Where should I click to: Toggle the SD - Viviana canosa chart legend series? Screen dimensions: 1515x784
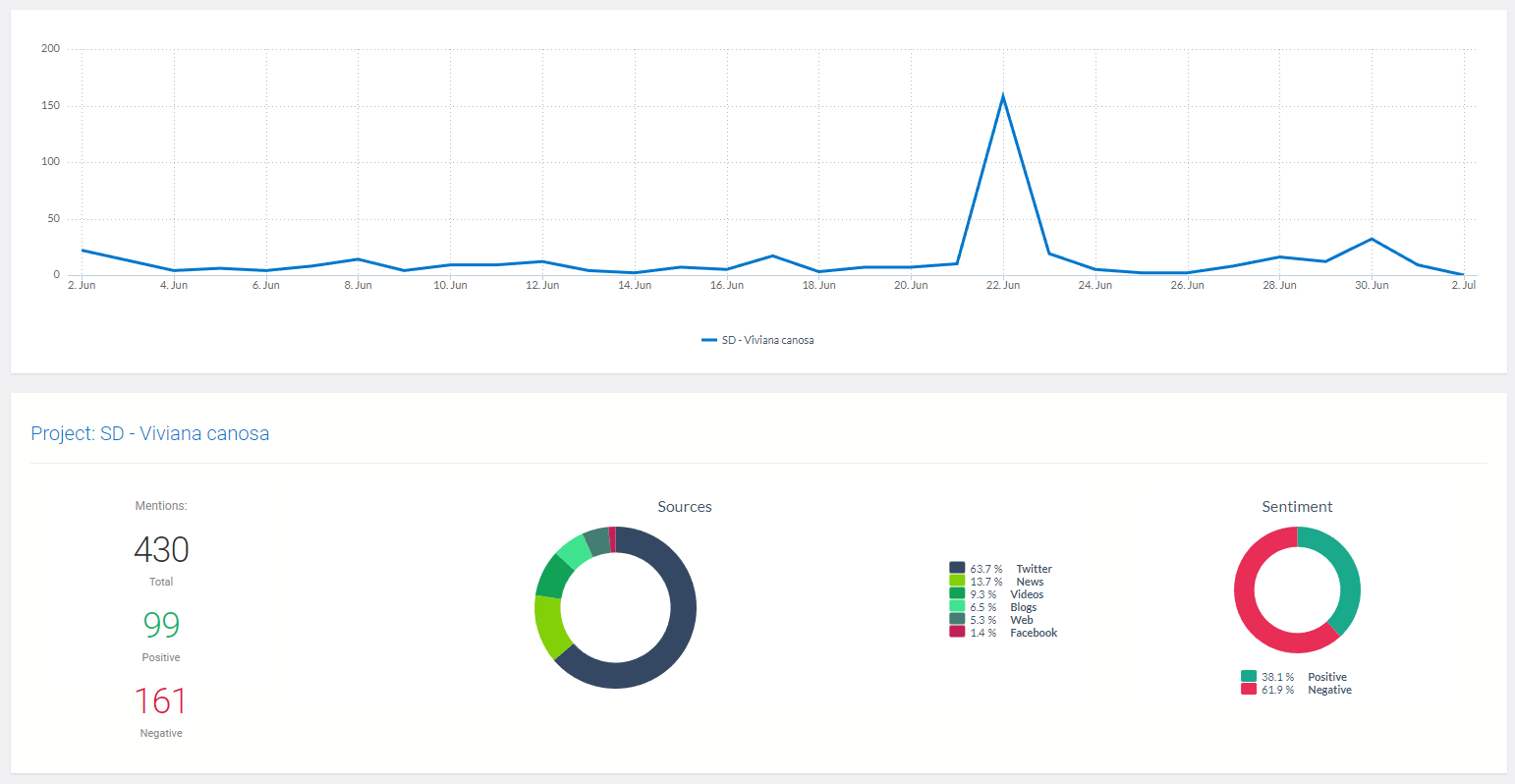(757, 340)
